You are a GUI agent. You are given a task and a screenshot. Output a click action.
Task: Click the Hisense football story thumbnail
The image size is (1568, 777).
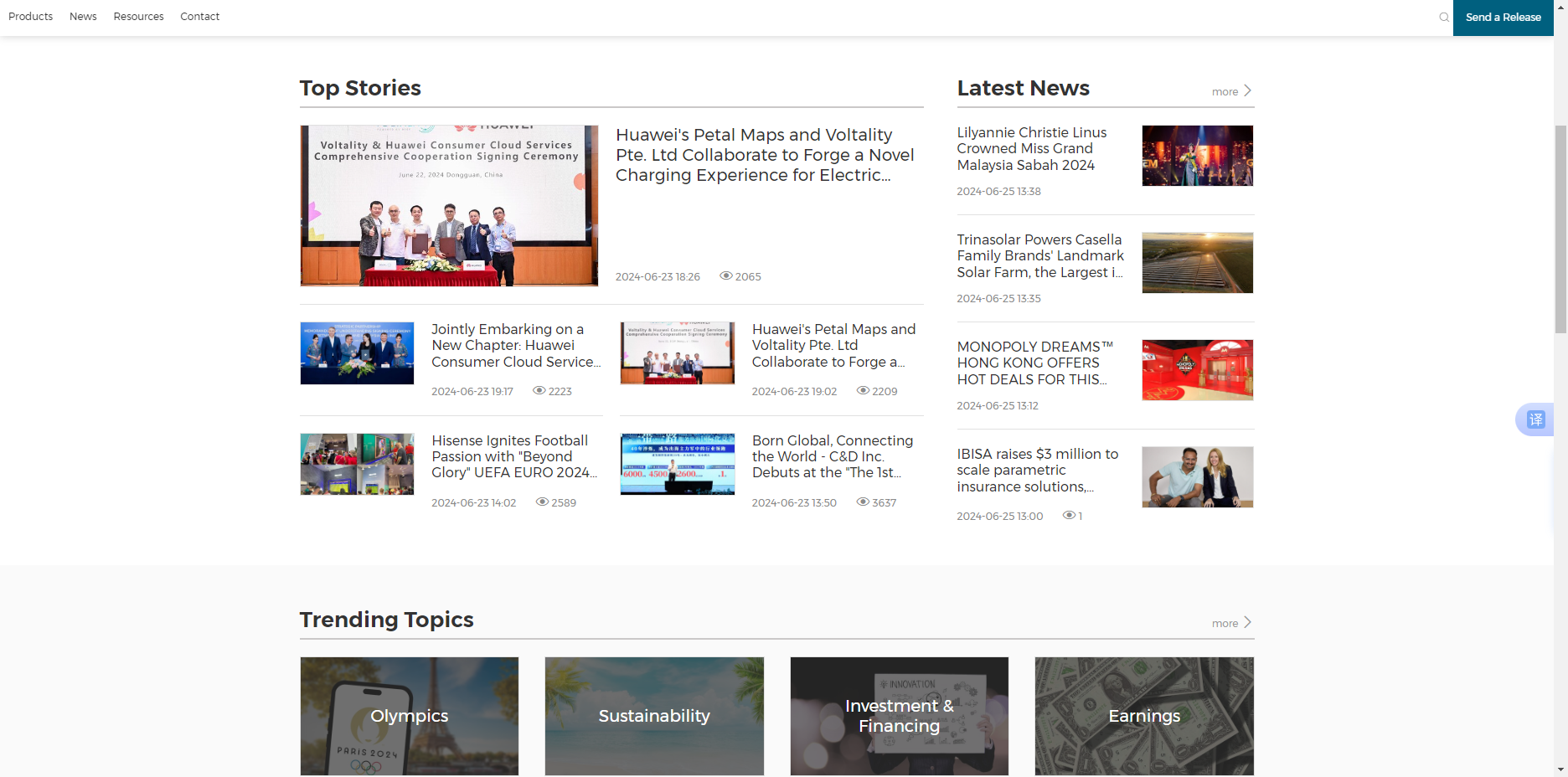[x=357, y=464]
